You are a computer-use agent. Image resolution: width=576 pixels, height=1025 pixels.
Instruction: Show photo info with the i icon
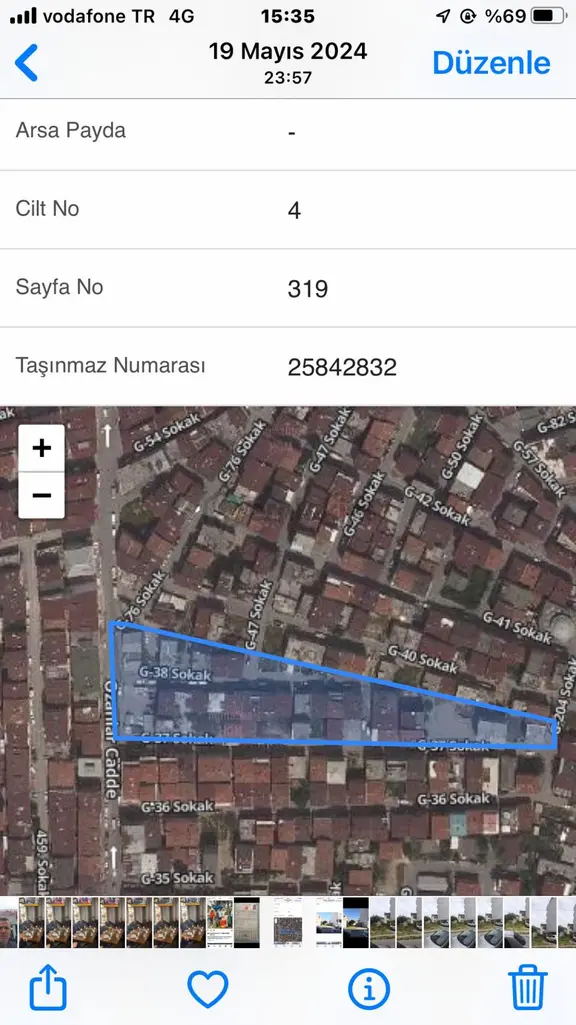pyautogui.click(x=369, y=989)
